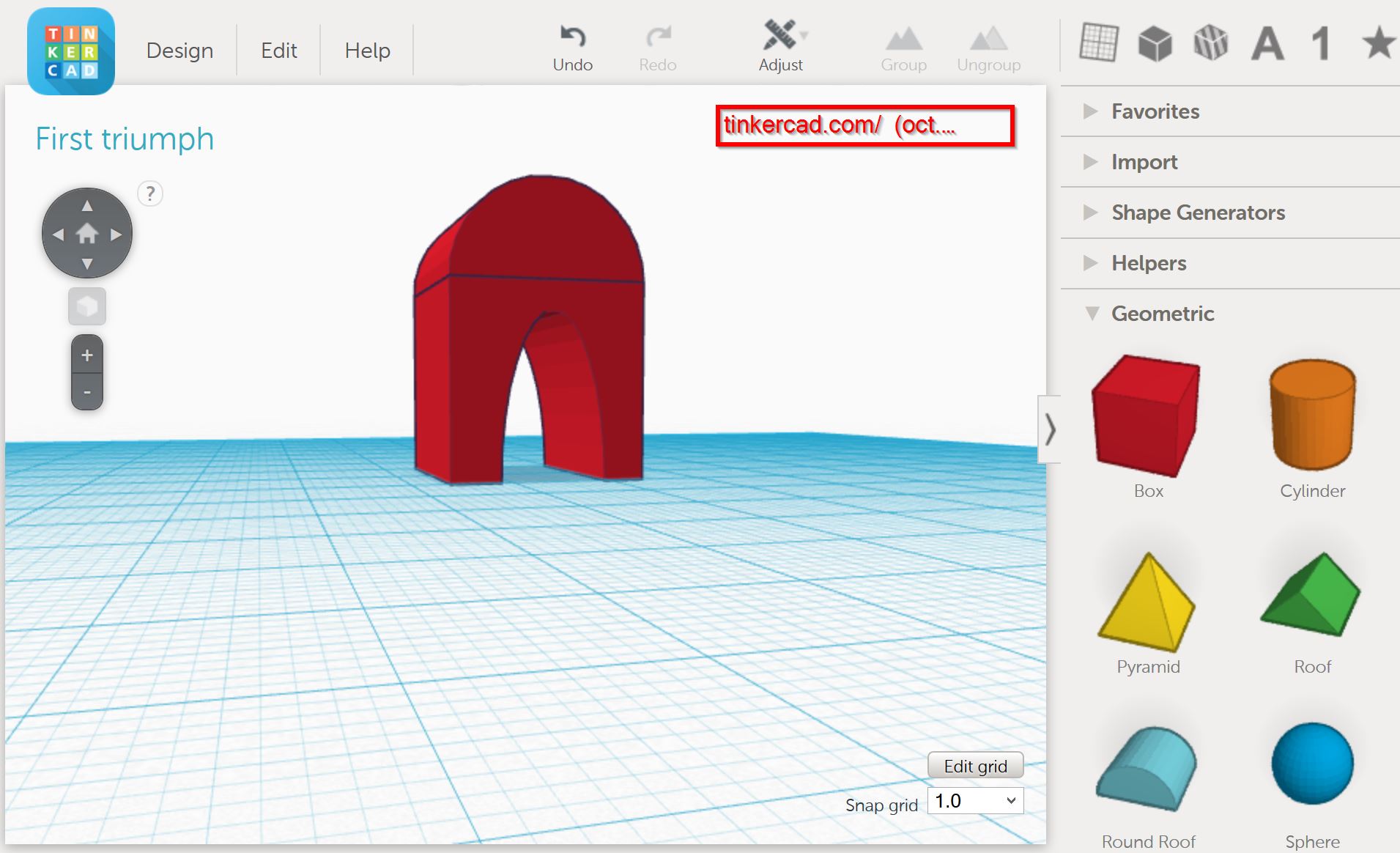Pick the red Box shape
The height and width of the screenshot is (853, 1400).
tap(1147, 416)
